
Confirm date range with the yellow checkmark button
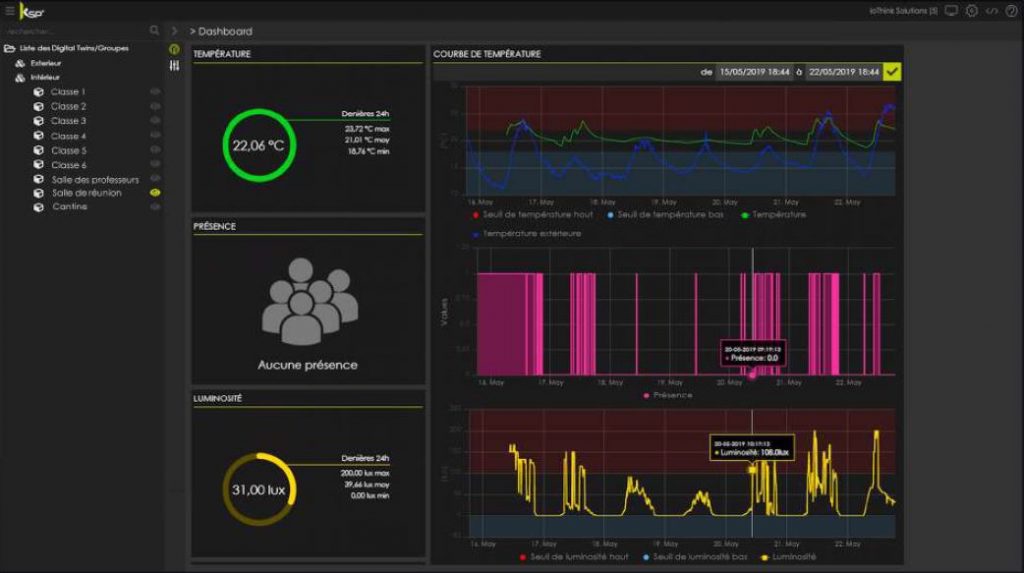coord(893,72)
